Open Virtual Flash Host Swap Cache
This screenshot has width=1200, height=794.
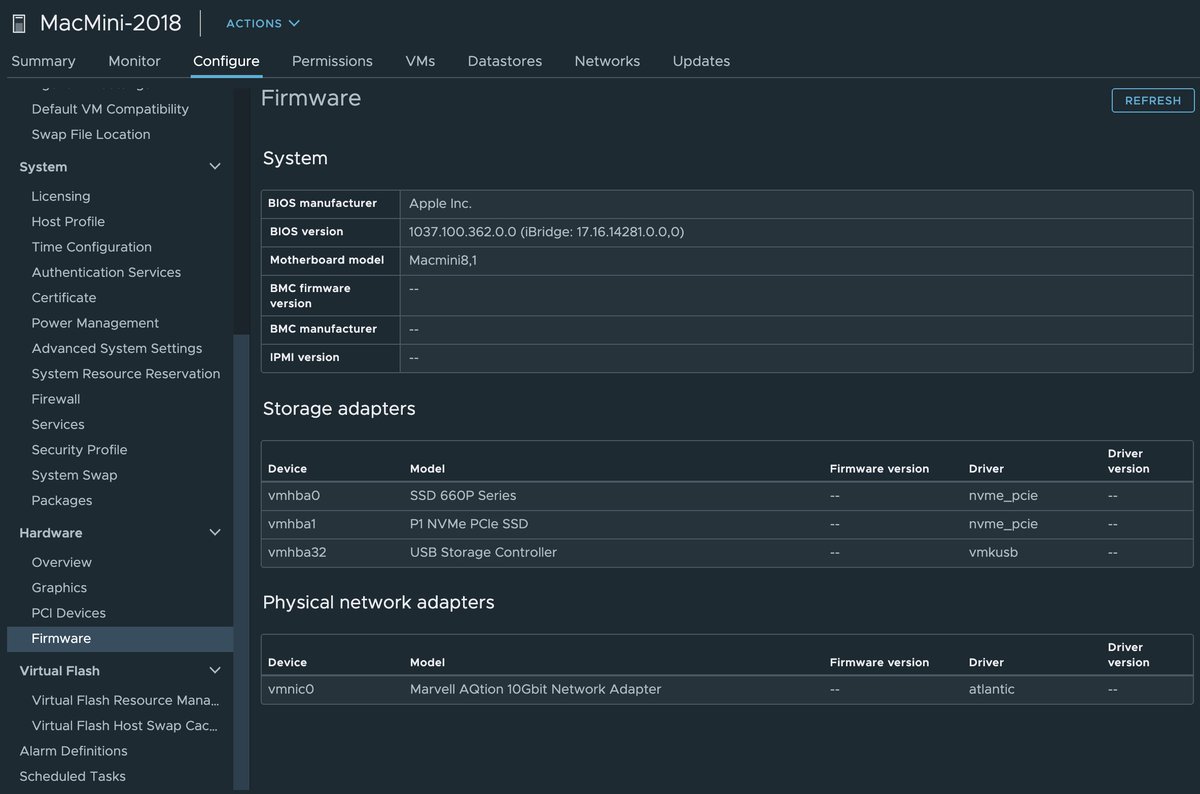tap(125, 726)
